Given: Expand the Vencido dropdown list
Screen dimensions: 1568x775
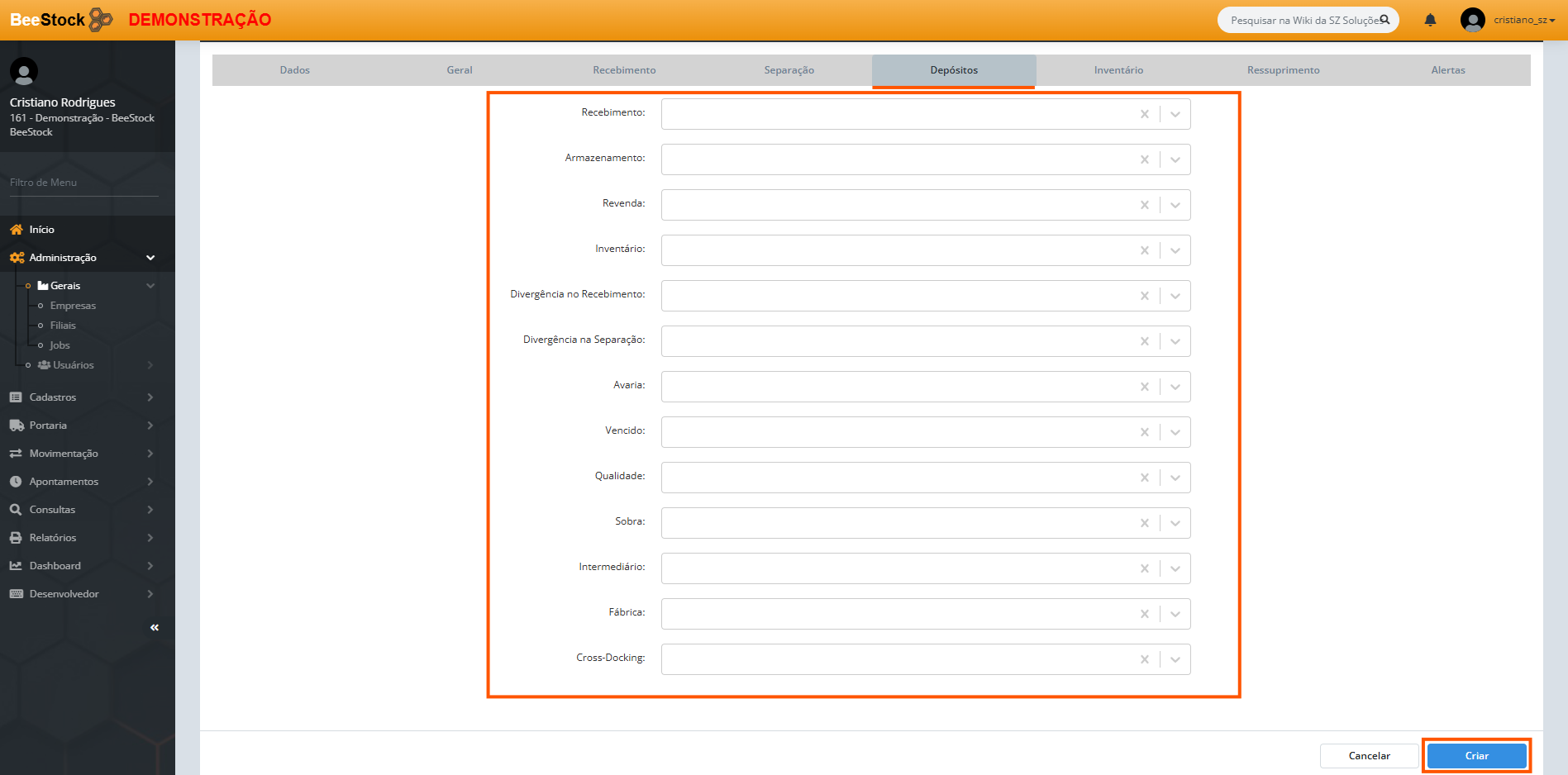Looking at the screenshot, I should pyautogui.click(x=1175, y=432).
